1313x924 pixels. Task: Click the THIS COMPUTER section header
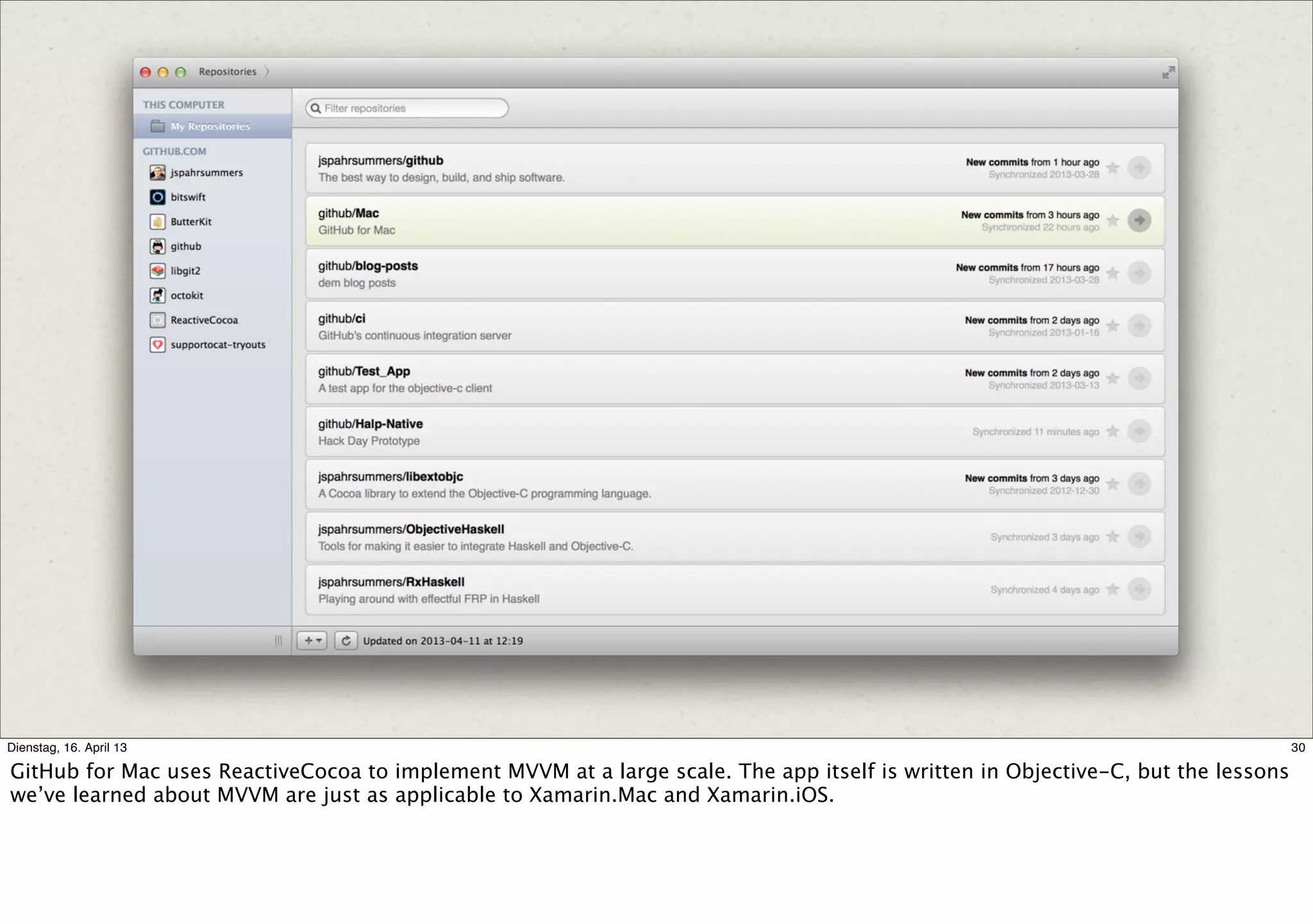point(183,105)
